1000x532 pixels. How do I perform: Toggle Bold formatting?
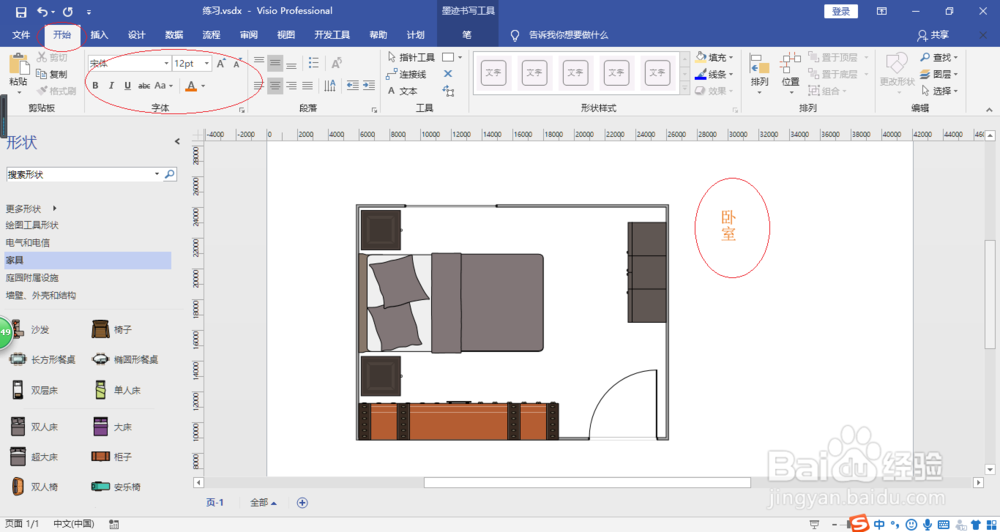(96, 85)
